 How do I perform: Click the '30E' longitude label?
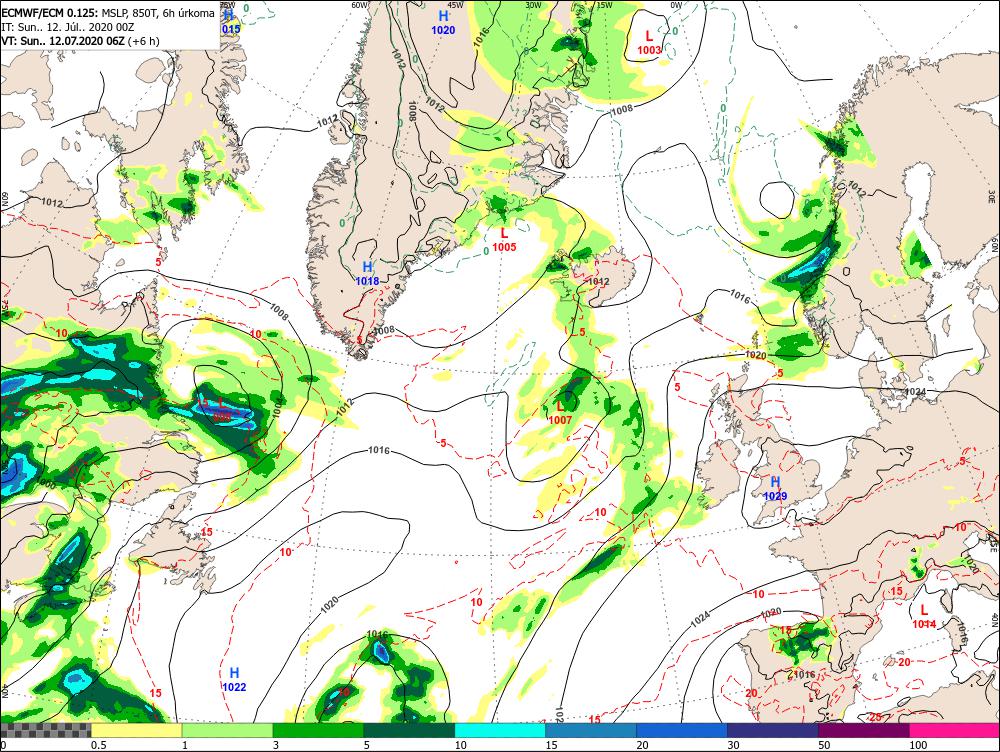[x=992, y=196]
